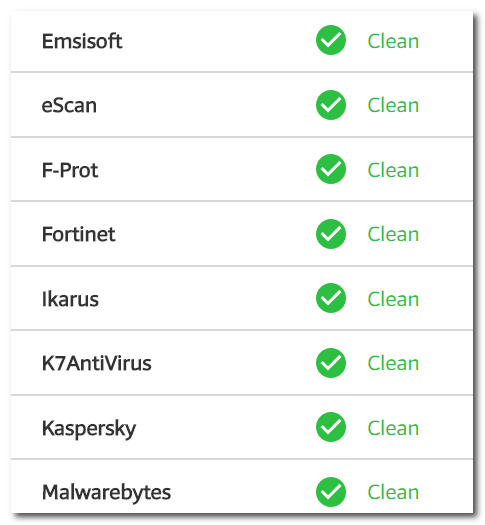The width and height of the screenshot is (485, 525).
Task: Click the Clean status next to Fortinet
Action: pos(393,234)
